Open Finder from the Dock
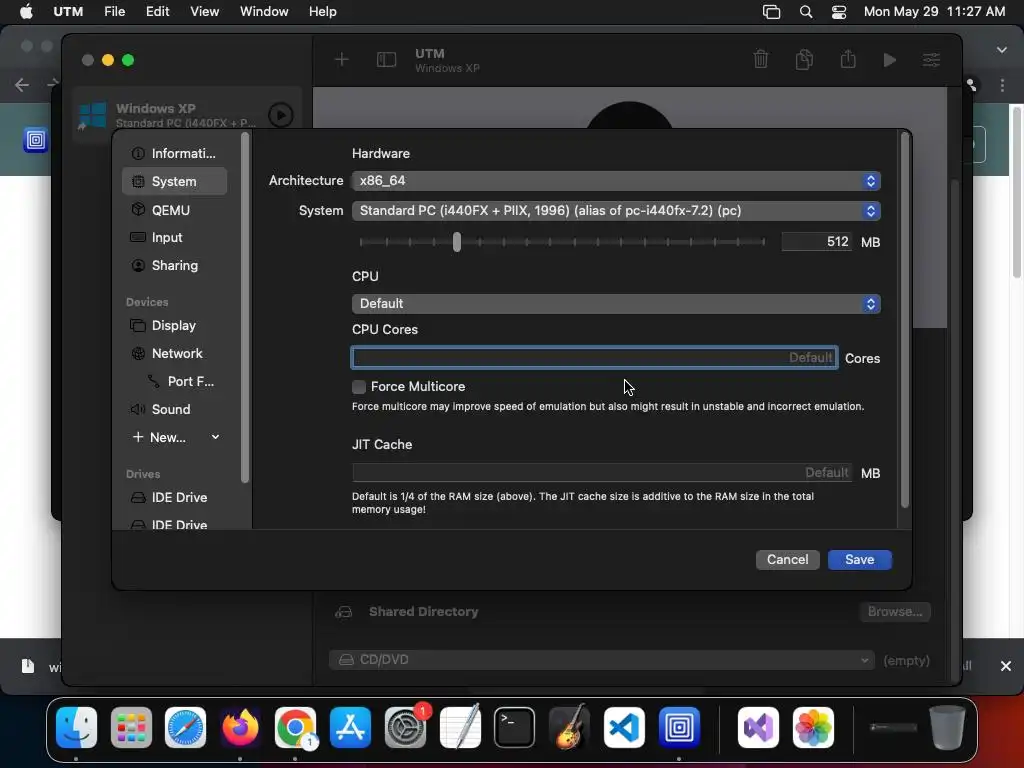Image resolution: width=1024 pixels, height=768 pixels. coord(76,727)
